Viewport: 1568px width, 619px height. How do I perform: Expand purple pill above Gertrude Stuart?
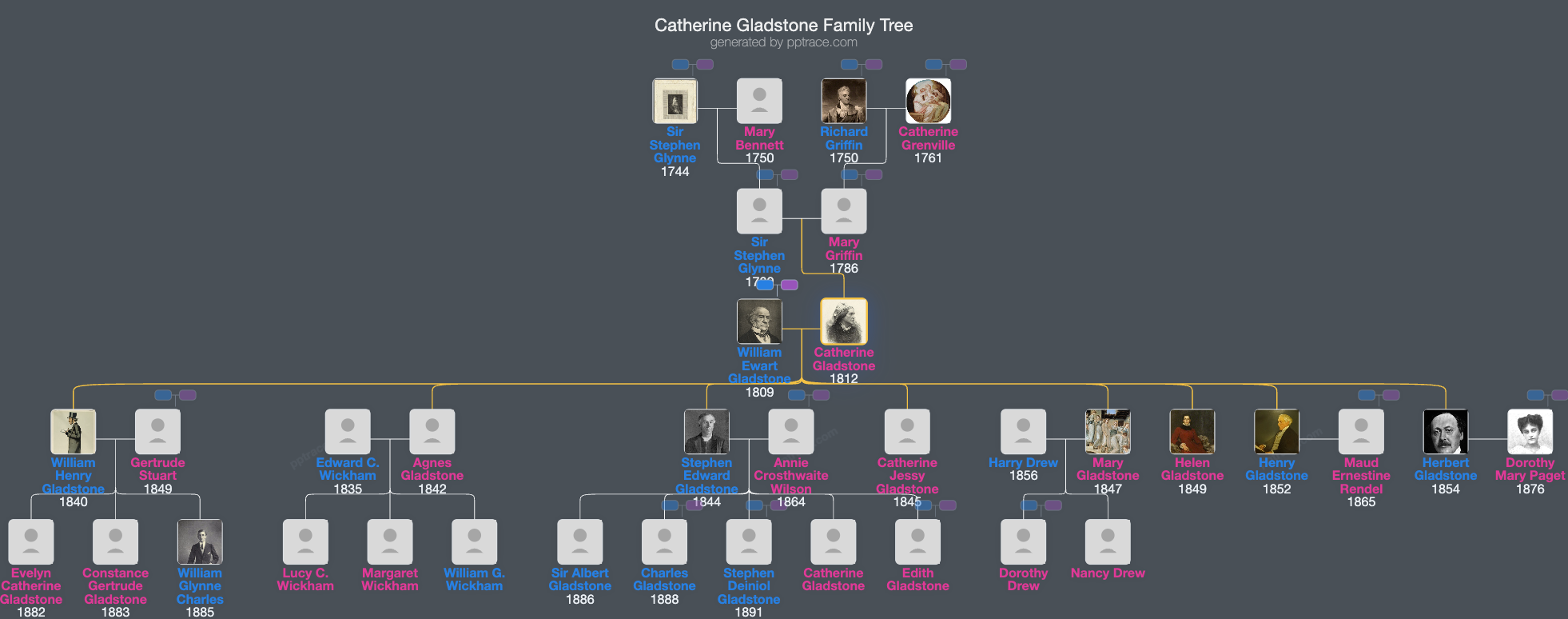(188, 395)
